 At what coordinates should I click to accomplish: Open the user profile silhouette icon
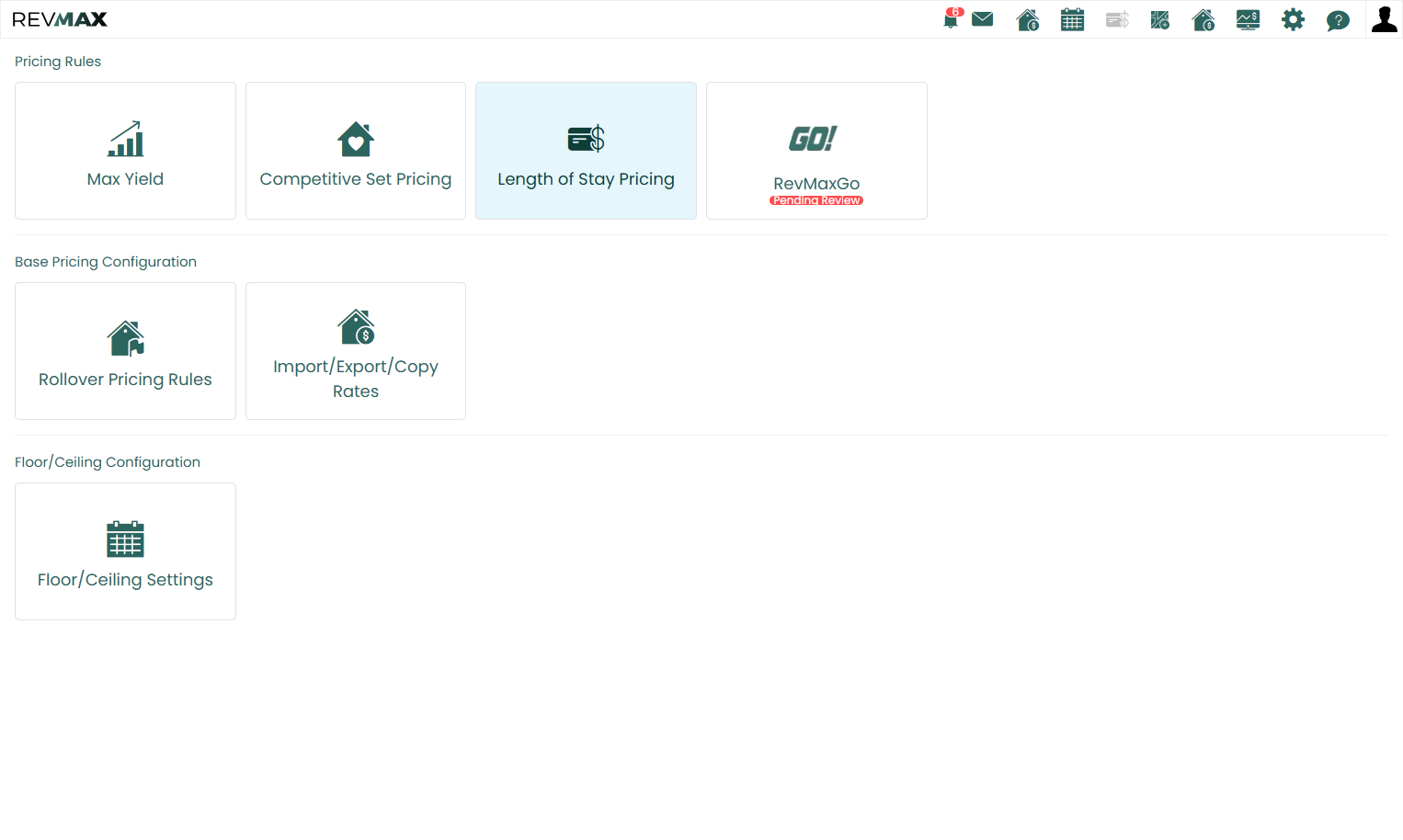click(1385, 19)
